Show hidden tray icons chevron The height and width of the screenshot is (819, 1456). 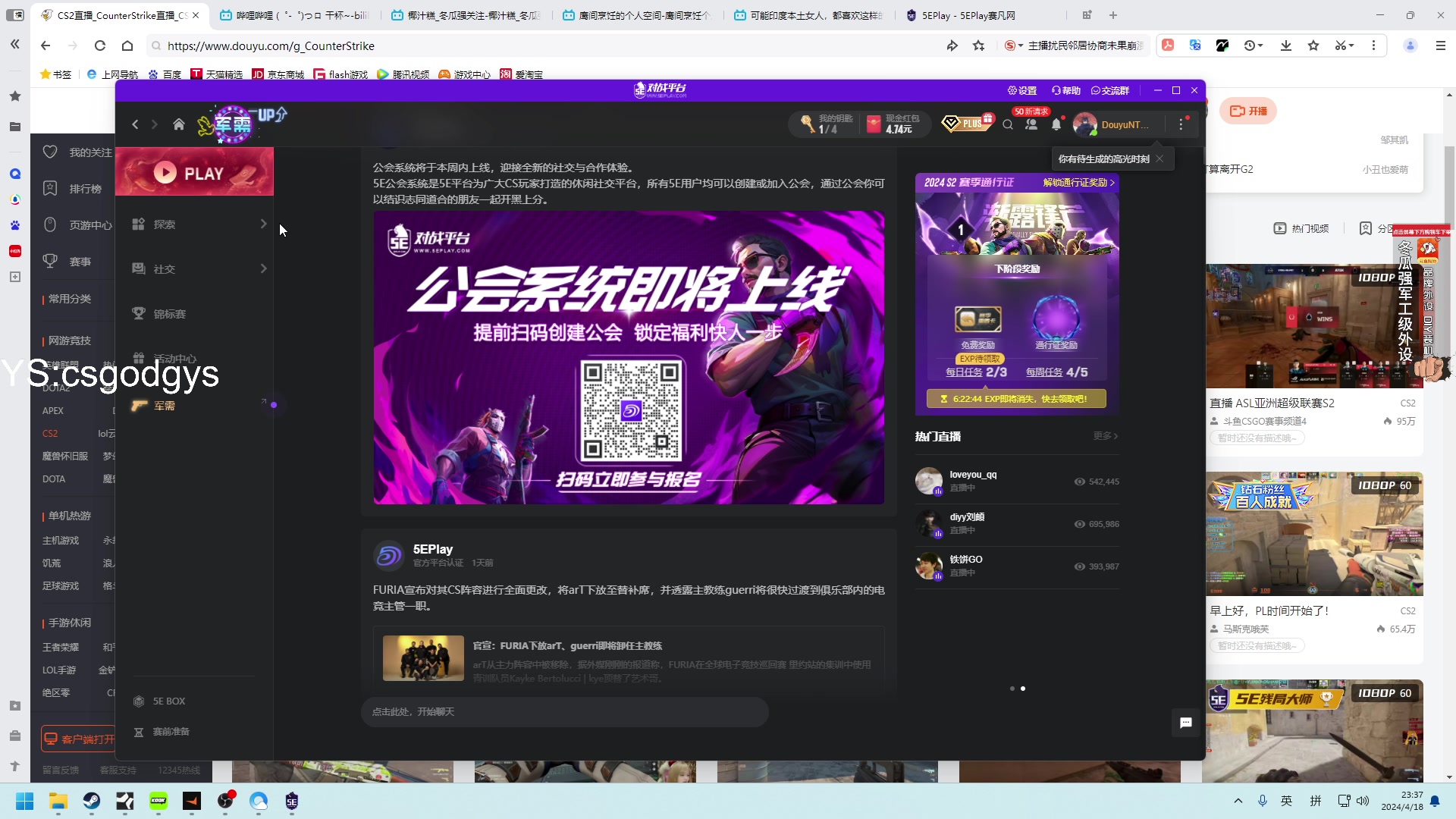pos(1238,801)
